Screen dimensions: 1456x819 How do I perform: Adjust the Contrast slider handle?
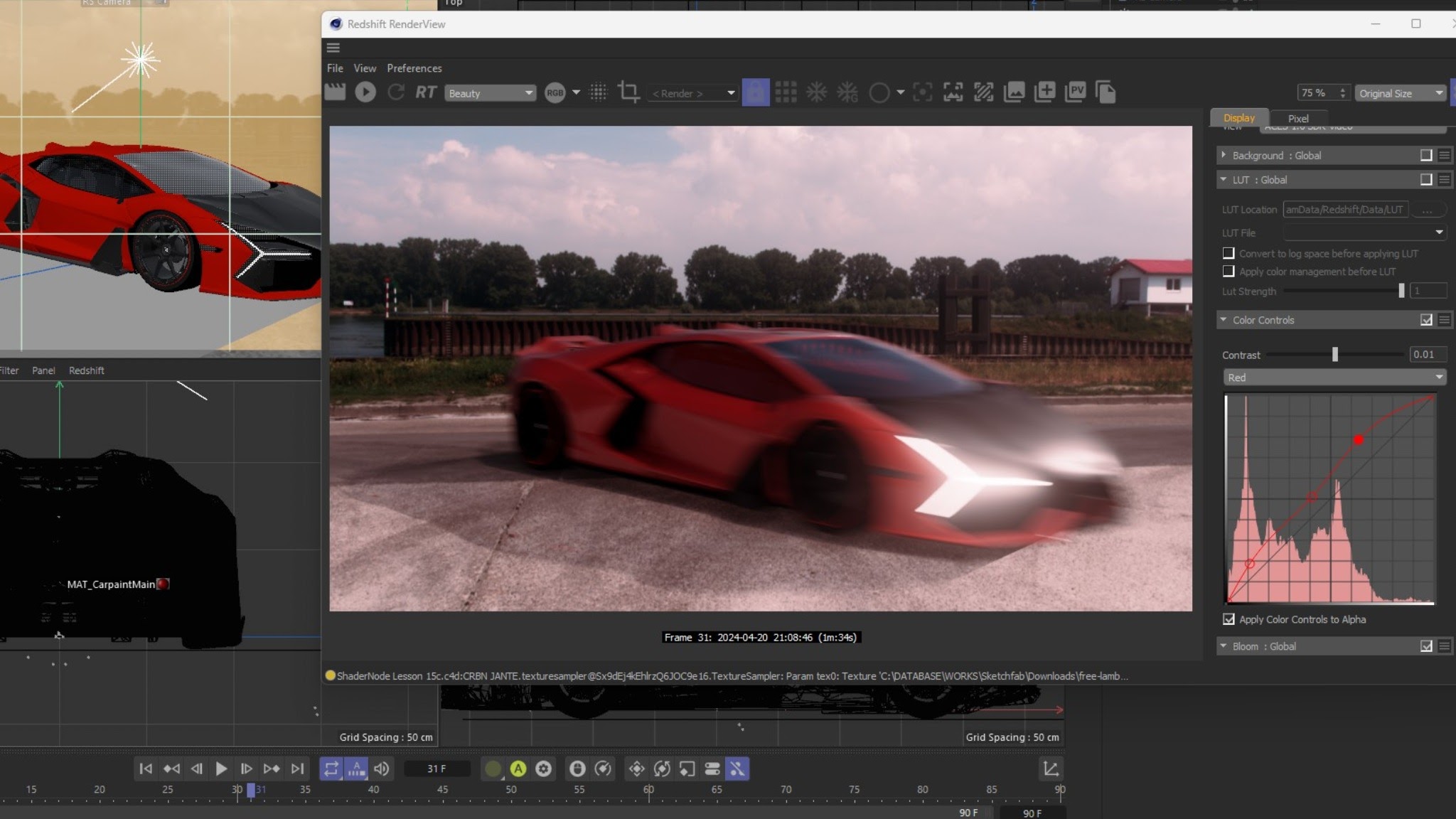(1335, 355)
